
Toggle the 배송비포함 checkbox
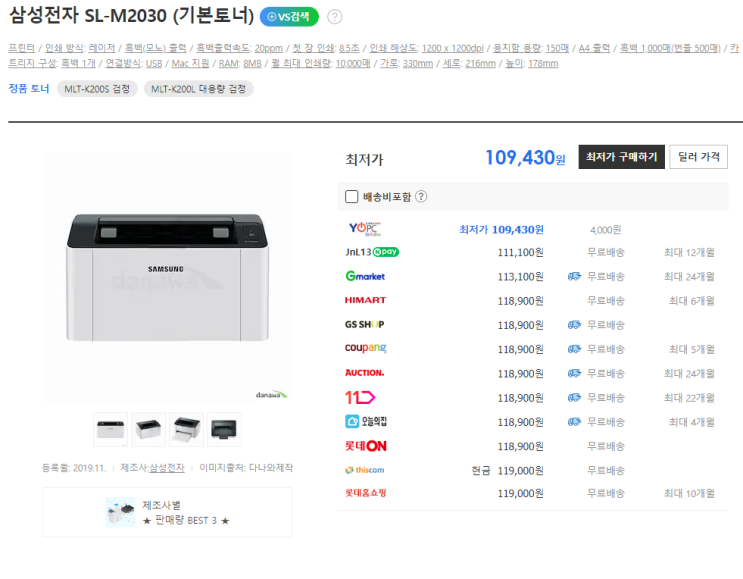352,197
